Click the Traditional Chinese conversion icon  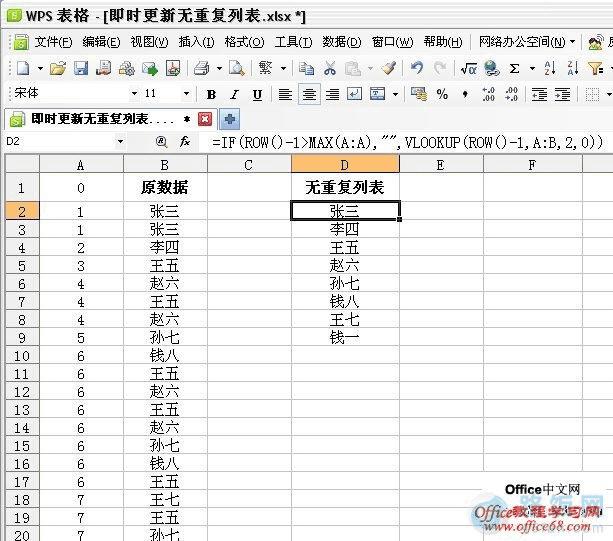[265, 69]
